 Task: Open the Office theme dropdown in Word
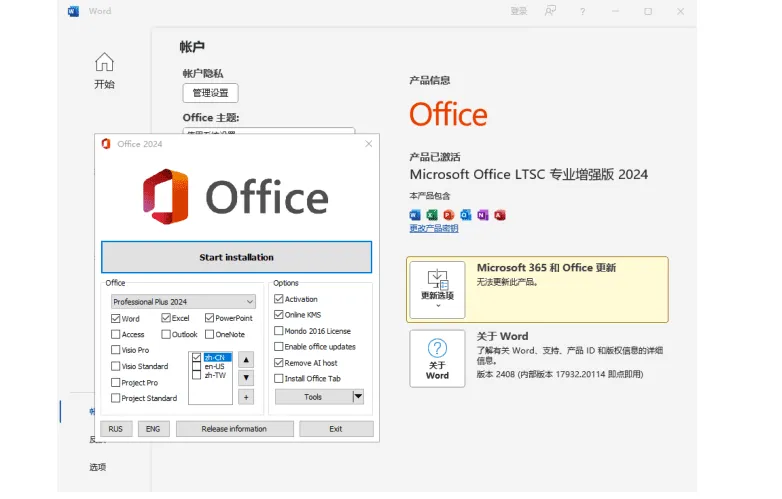point(269,131)
